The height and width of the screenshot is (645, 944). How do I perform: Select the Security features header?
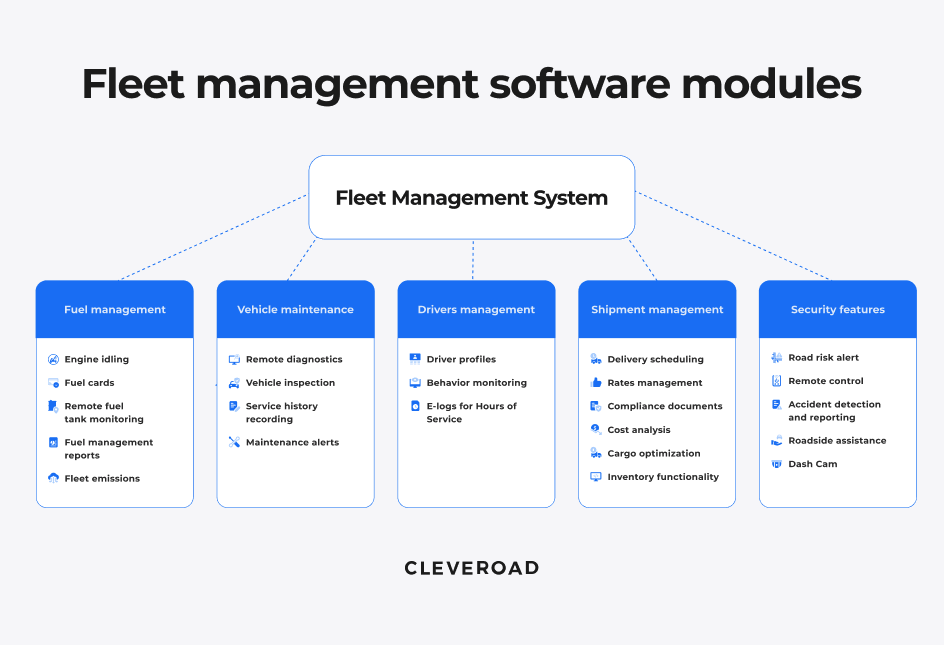[x=838, y=309]
